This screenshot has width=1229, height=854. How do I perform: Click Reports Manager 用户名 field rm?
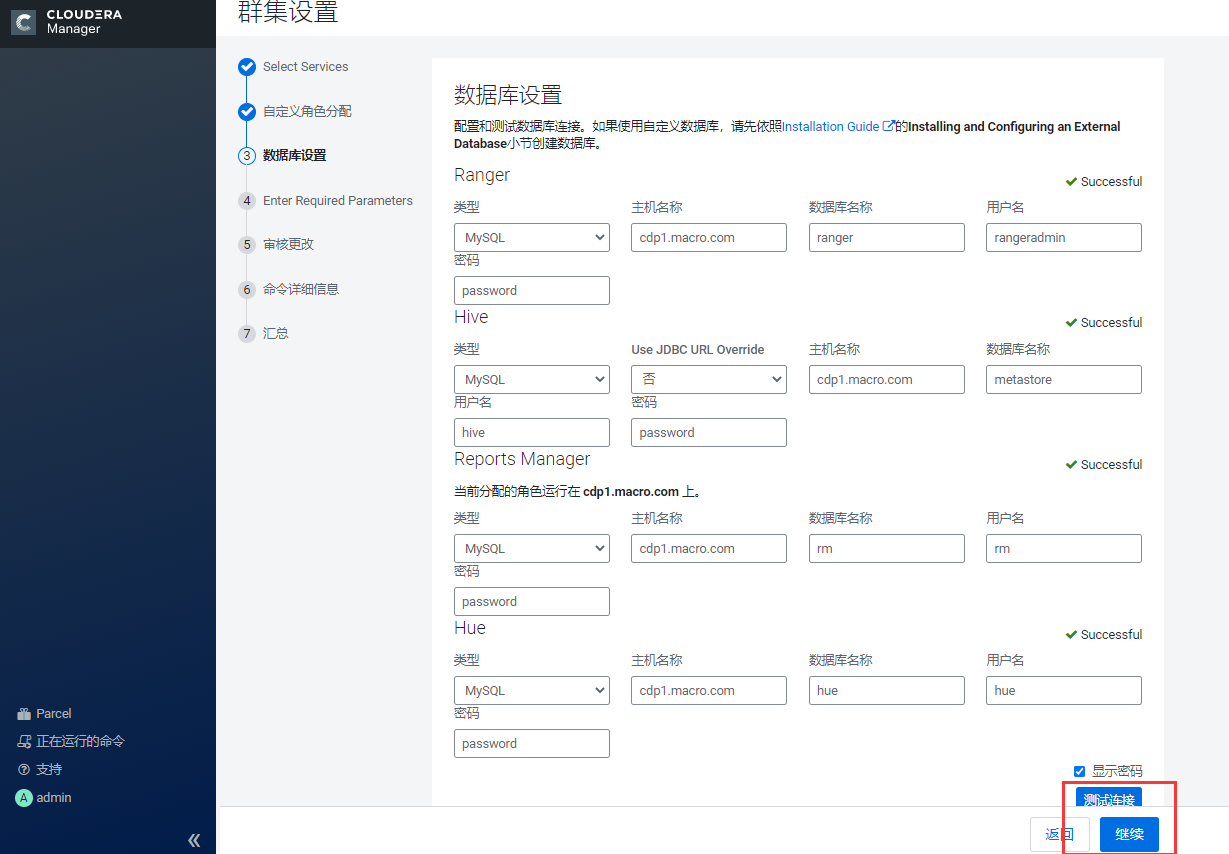(1064, 548)
